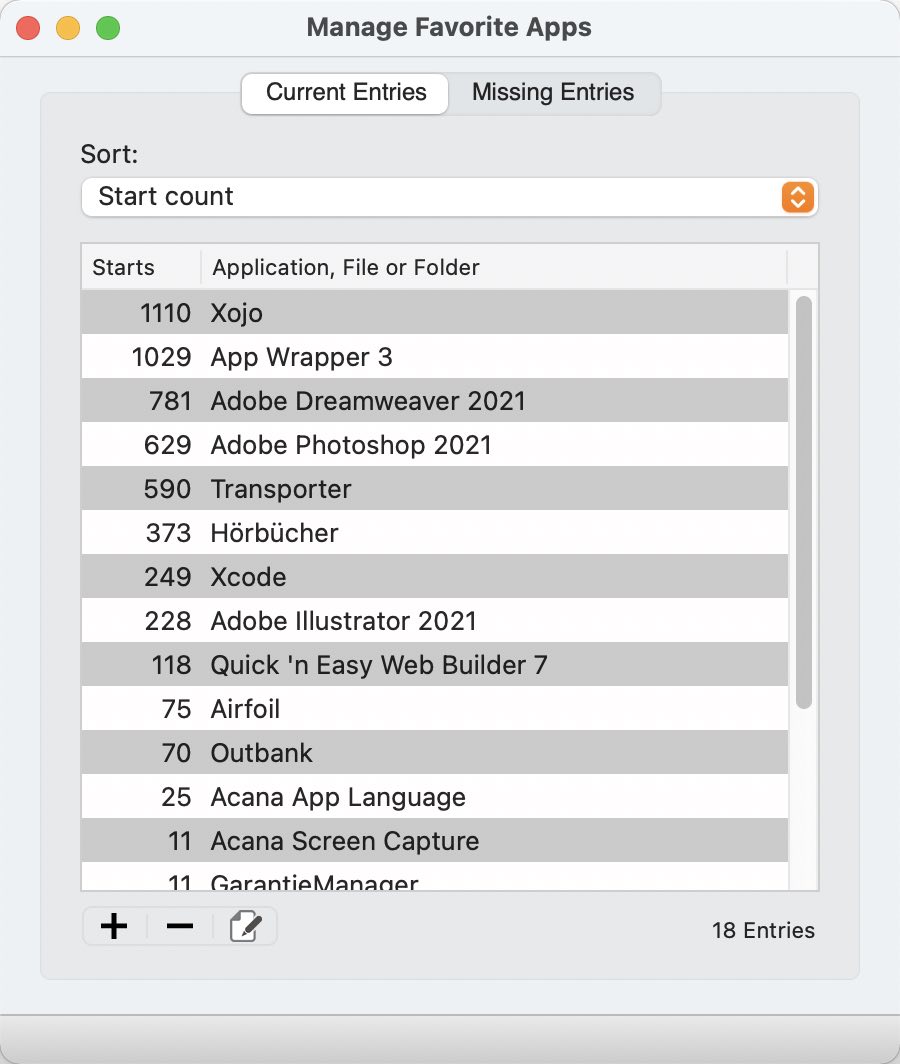This screenshot has width=900, height=1064.
Task: Open the Sort dropdown showing Start count
Action: click(x=449, y=197)
